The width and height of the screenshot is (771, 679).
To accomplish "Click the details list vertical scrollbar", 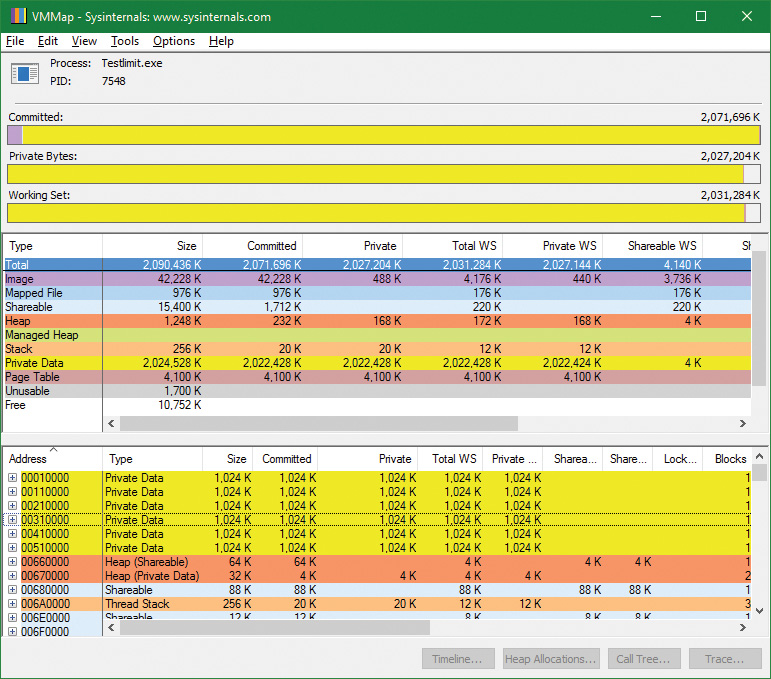I will pos(759,540).
